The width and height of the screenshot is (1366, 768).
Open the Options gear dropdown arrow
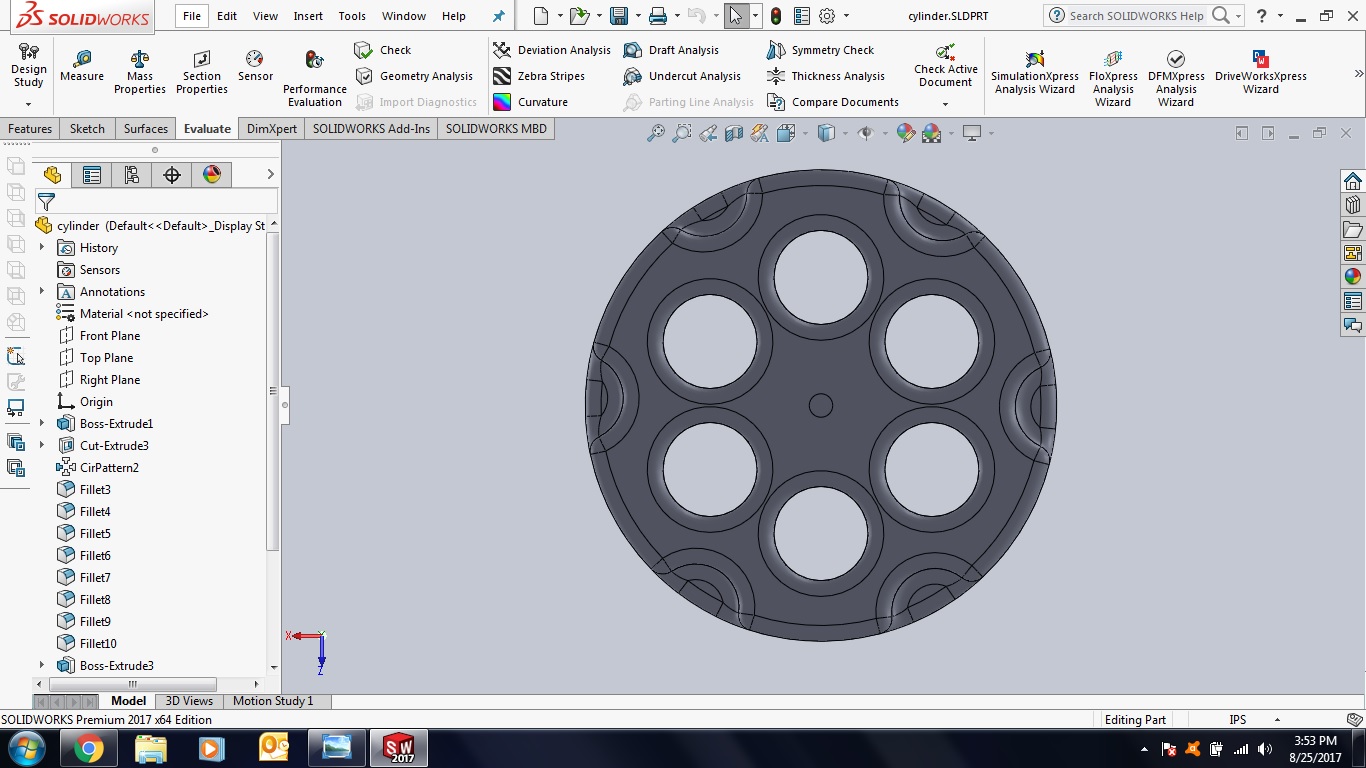(x=846, y=16)
